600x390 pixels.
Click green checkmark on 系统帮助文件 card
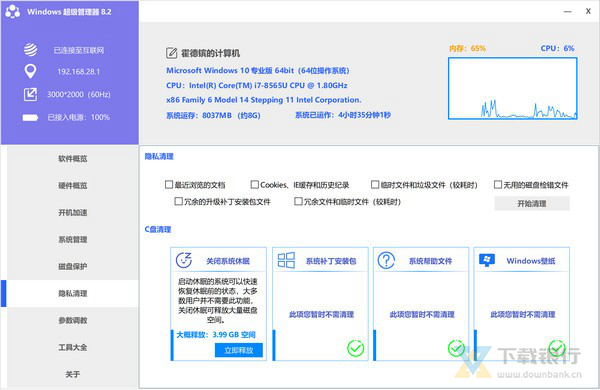(456, 348)
